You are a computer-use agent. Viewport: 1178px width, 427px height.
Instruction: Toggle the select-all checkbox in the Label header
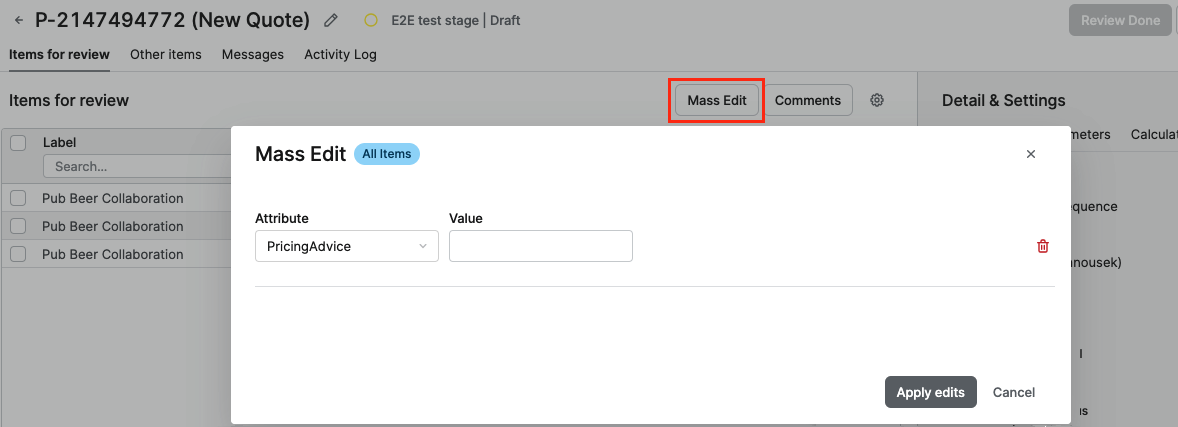(x=18, y=143)
